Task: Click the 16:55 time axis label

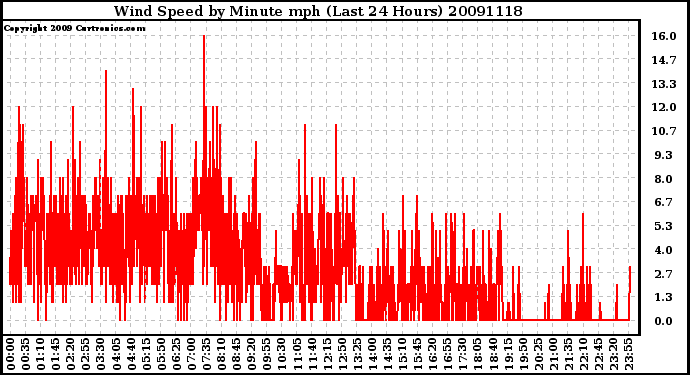Action: [448, 354]
